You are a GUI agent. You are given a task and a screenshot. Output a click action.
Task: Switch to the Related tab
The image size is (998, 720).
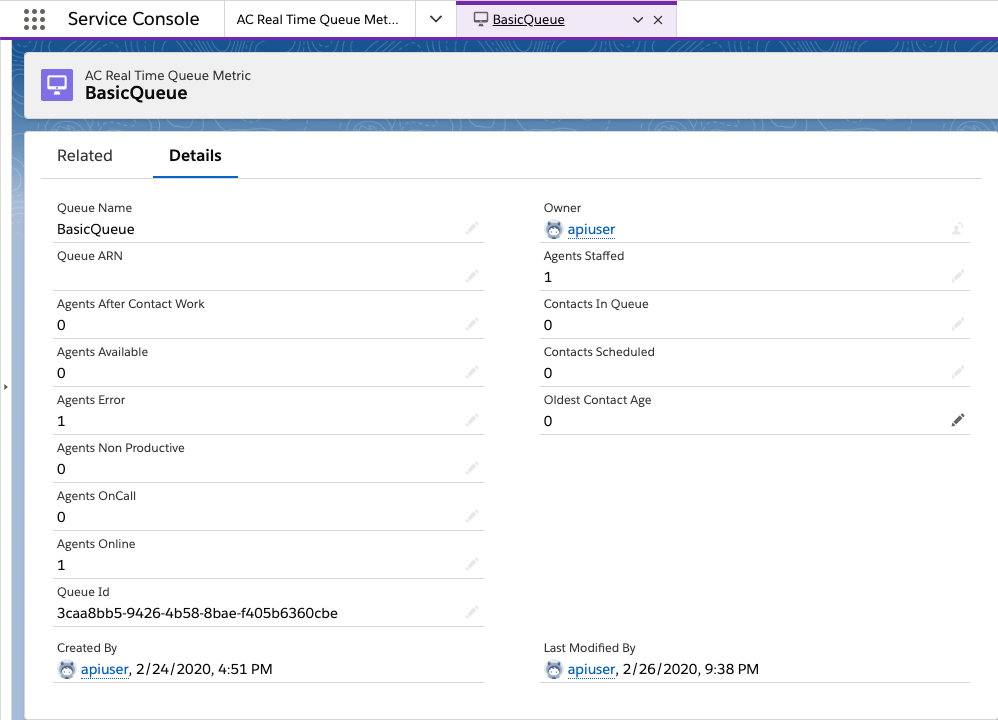coord(85,155)
